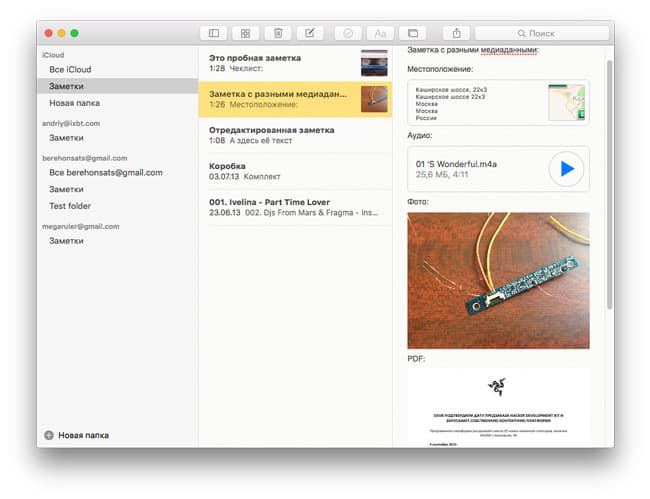Click circuit board thumbnail in selected note row
Viewport: 650px width, 499px height.
click(x=374, y=99)
